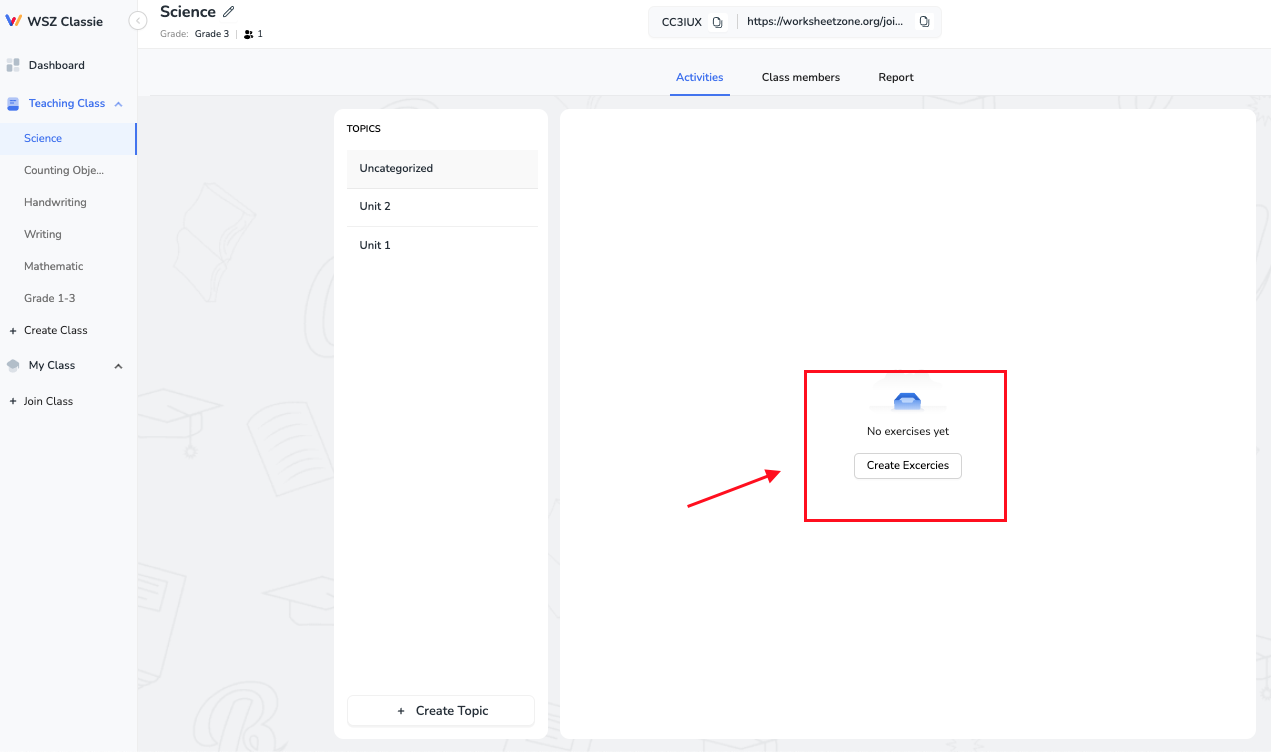Click the plus icon beside Join Class
This screenshot has height=752, width=1271.
point(13,401)
